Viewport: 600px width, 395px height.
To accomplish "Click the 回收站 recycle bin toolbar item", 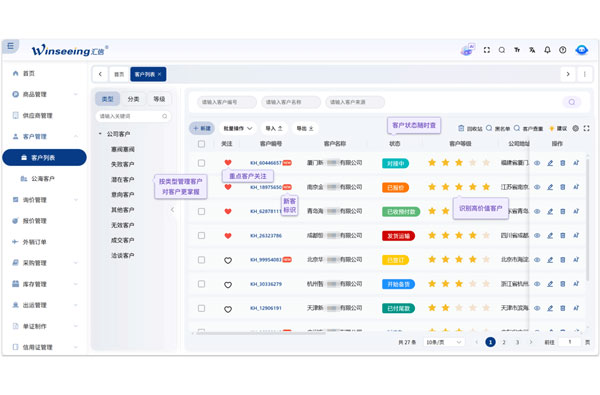I will (x=470, y=129).
